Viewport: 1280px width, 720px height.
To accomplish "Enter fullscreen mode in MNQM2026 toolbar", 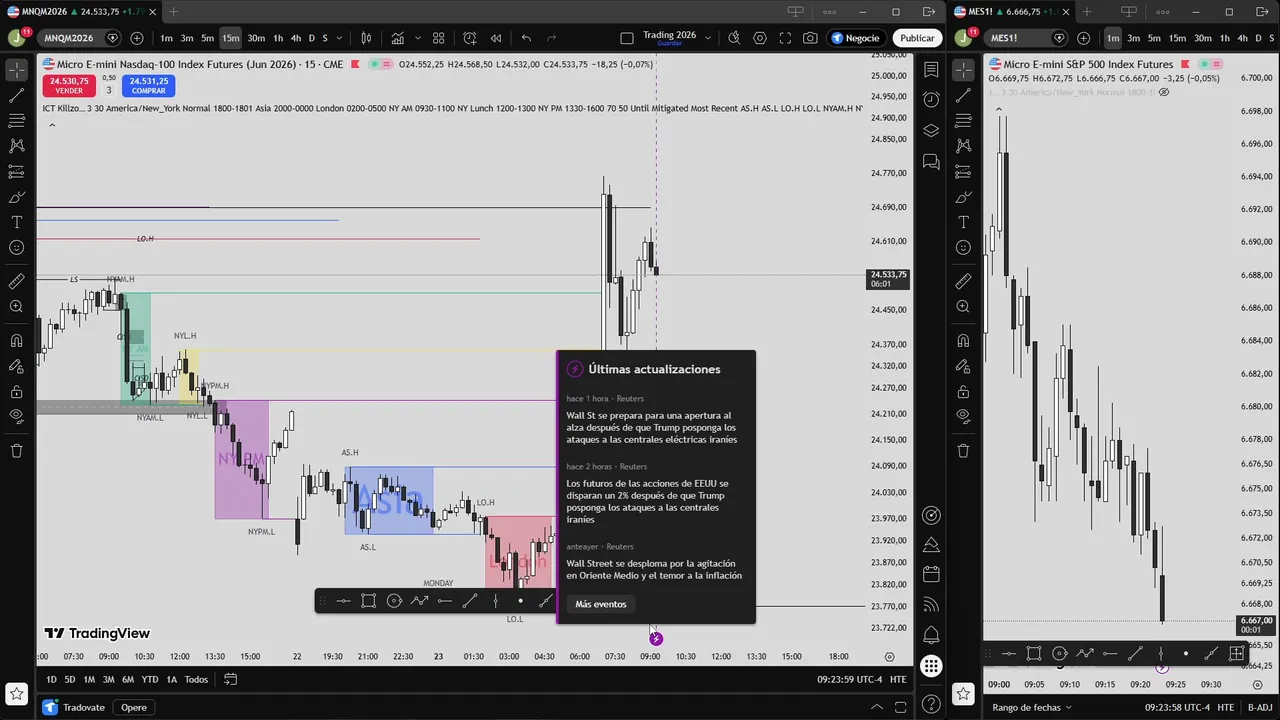I will click(x=785, y=38).
